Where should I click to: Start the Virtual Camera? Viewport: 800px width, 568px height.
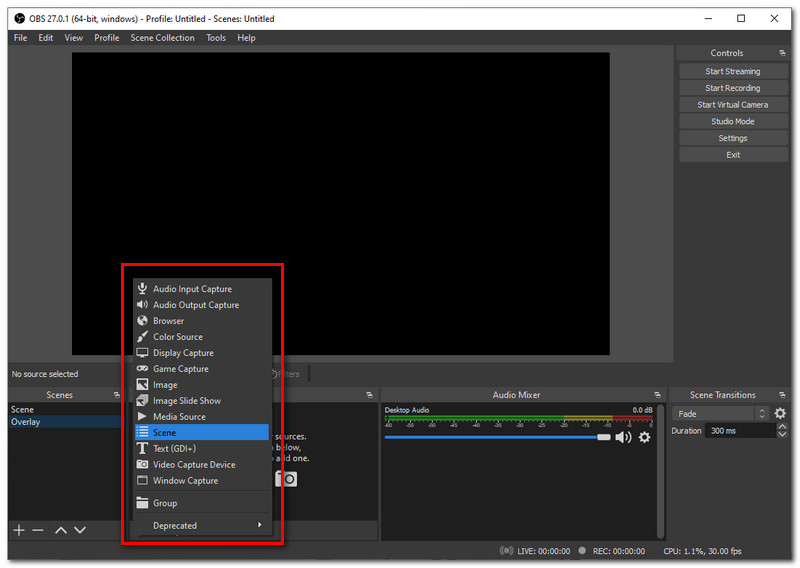(x=732, y=105)
